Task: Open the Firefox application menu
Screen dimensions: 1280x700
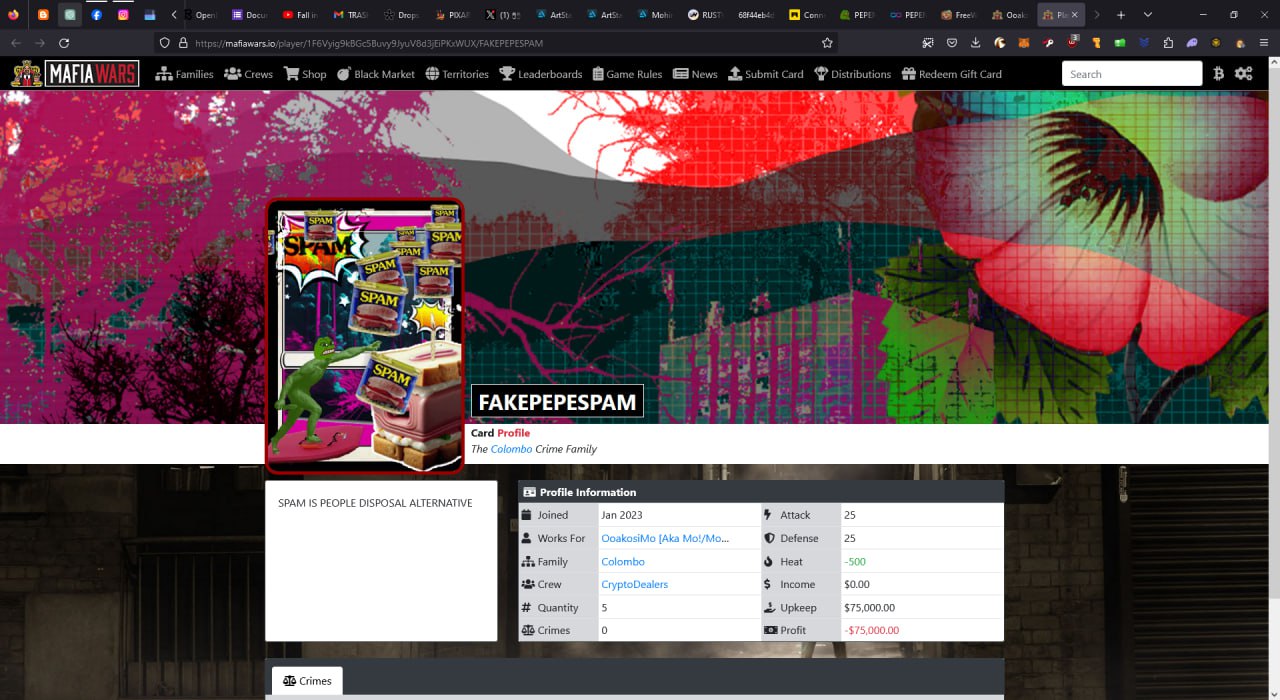Action: pyautogui.click(x=1264, y=43)
